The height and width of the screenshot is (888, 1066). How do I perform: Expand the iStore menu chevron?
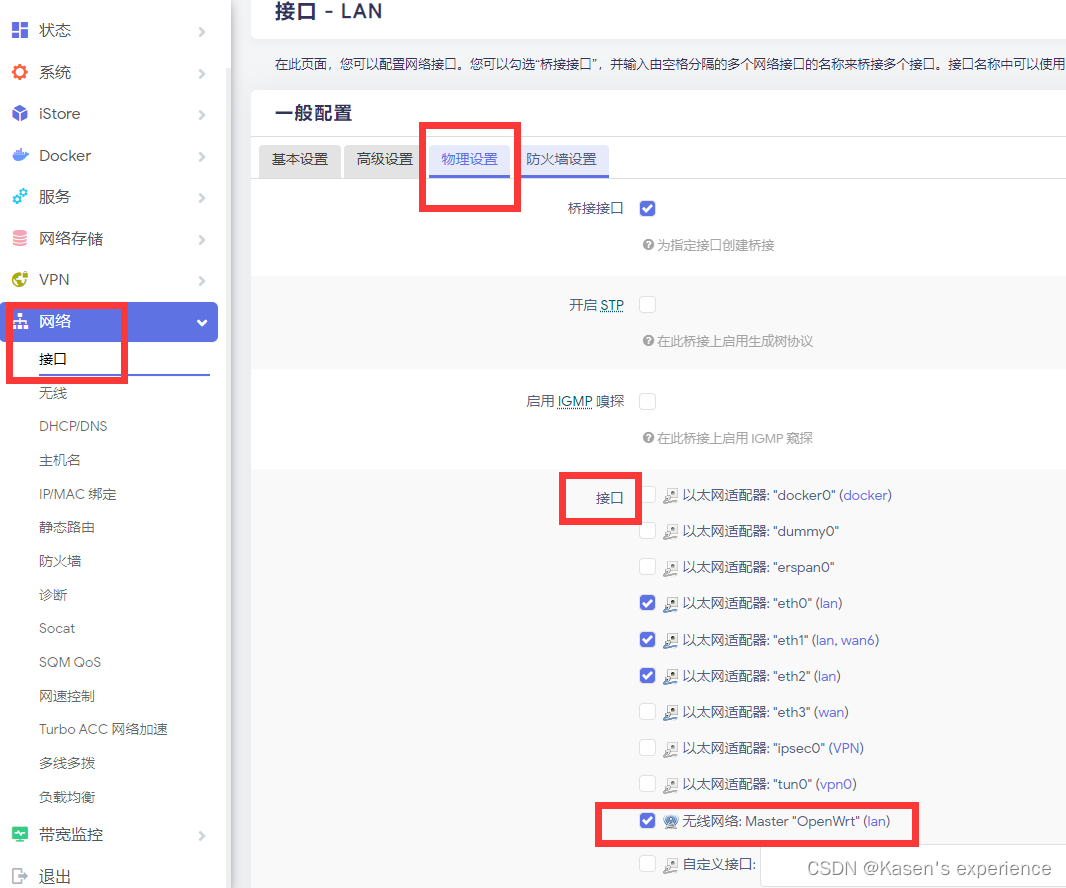click(x=202, y=115)
